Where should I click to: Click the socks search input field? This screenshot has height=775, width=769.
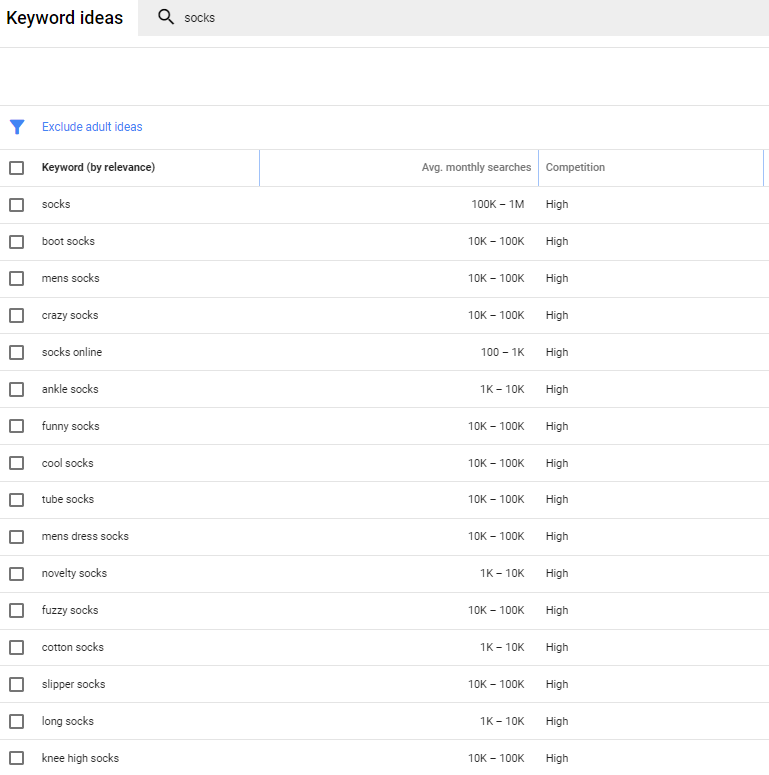[x=453, y=18]
